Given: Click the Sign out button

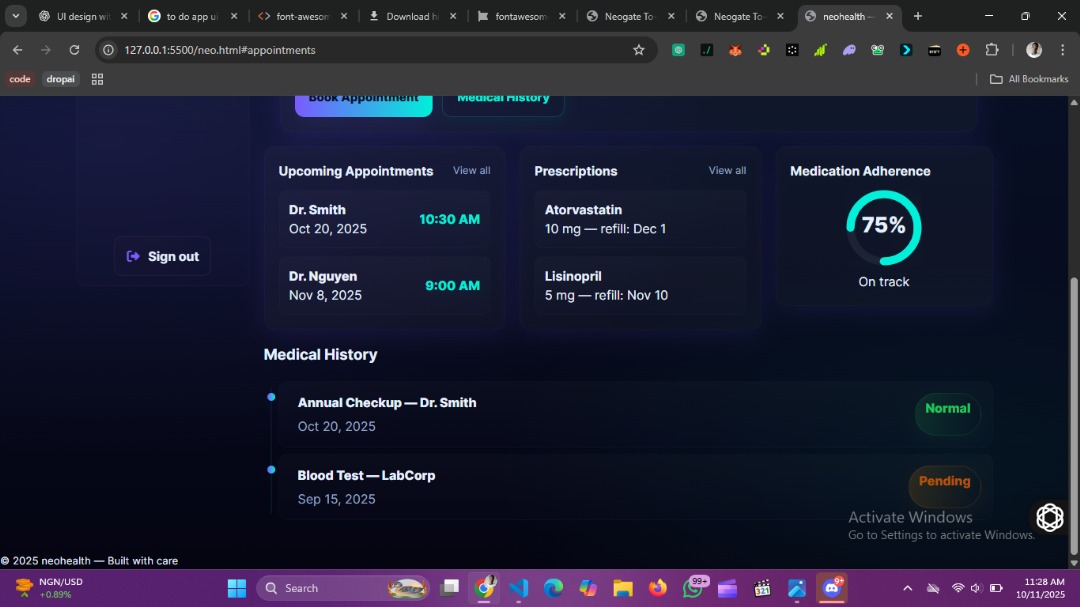Looking at the screenshot, I should pyautogui.click(x=163, y=256).
